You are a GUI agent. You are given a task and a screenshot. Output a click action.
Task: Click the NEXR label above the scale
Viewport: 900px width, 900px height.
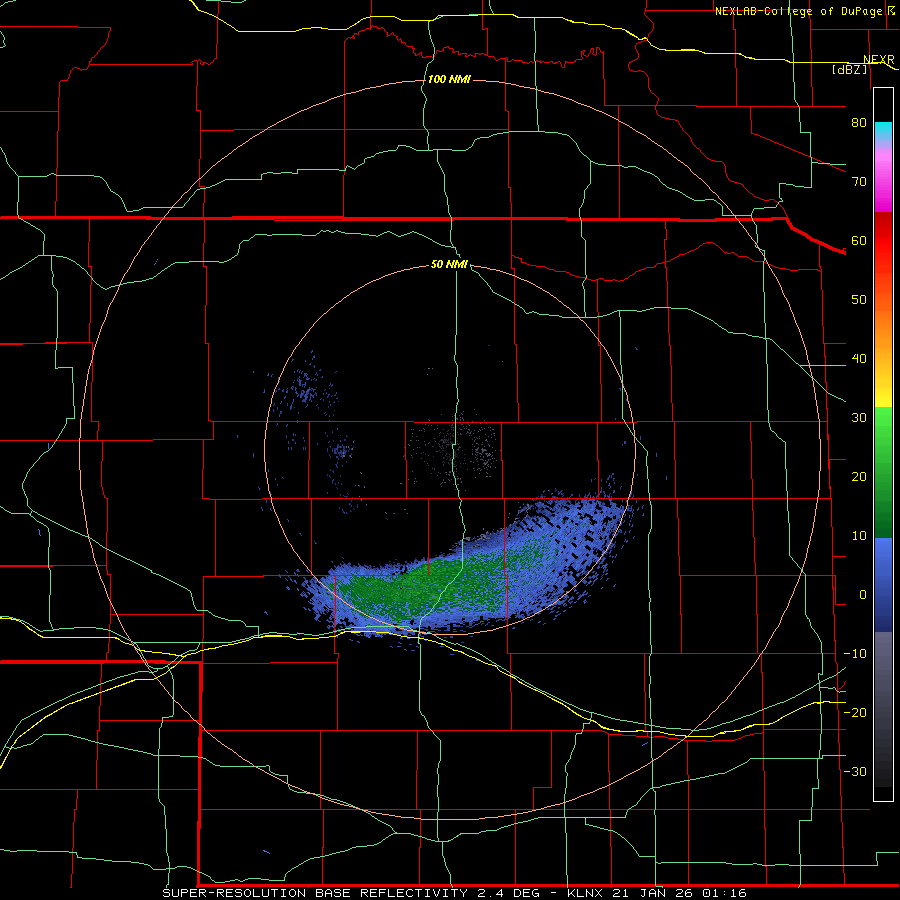(878, 60)
